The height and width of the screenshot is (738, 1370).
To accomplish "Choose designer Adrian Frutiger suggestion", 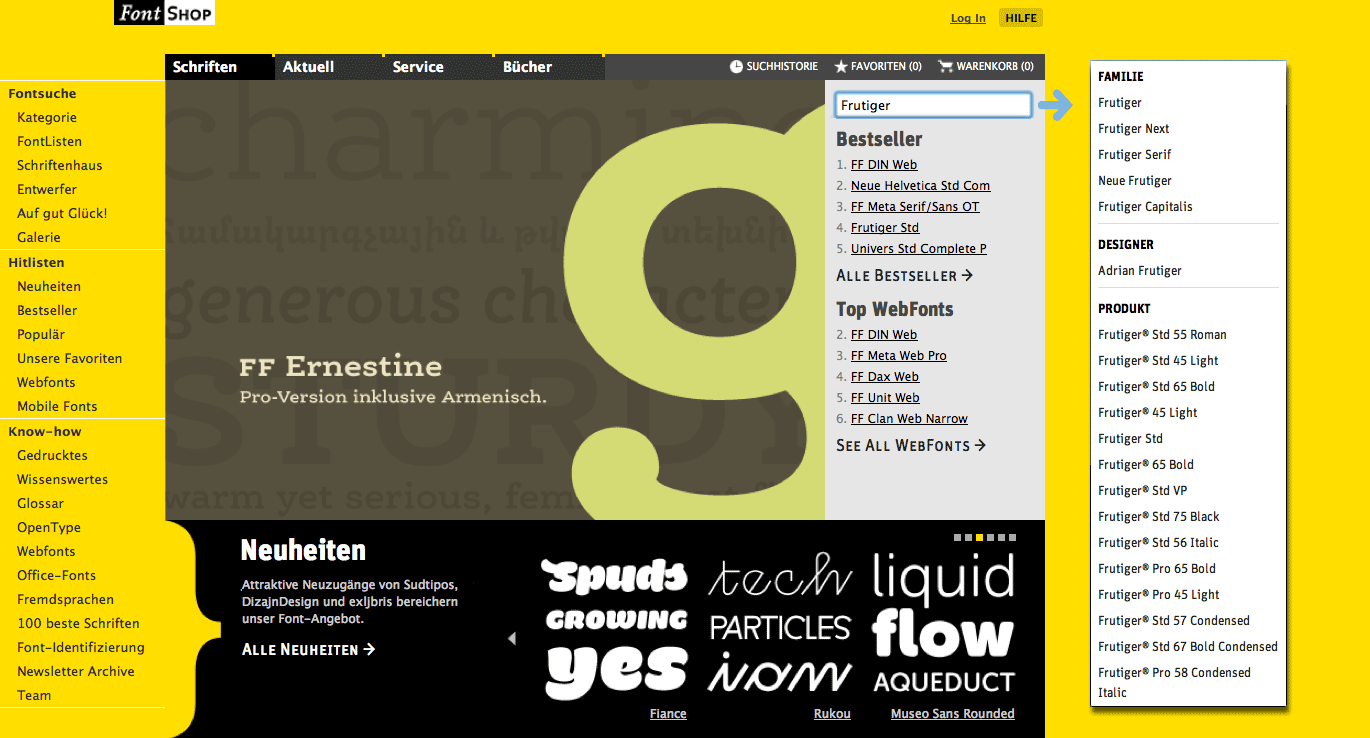I will click(1140, 271).
